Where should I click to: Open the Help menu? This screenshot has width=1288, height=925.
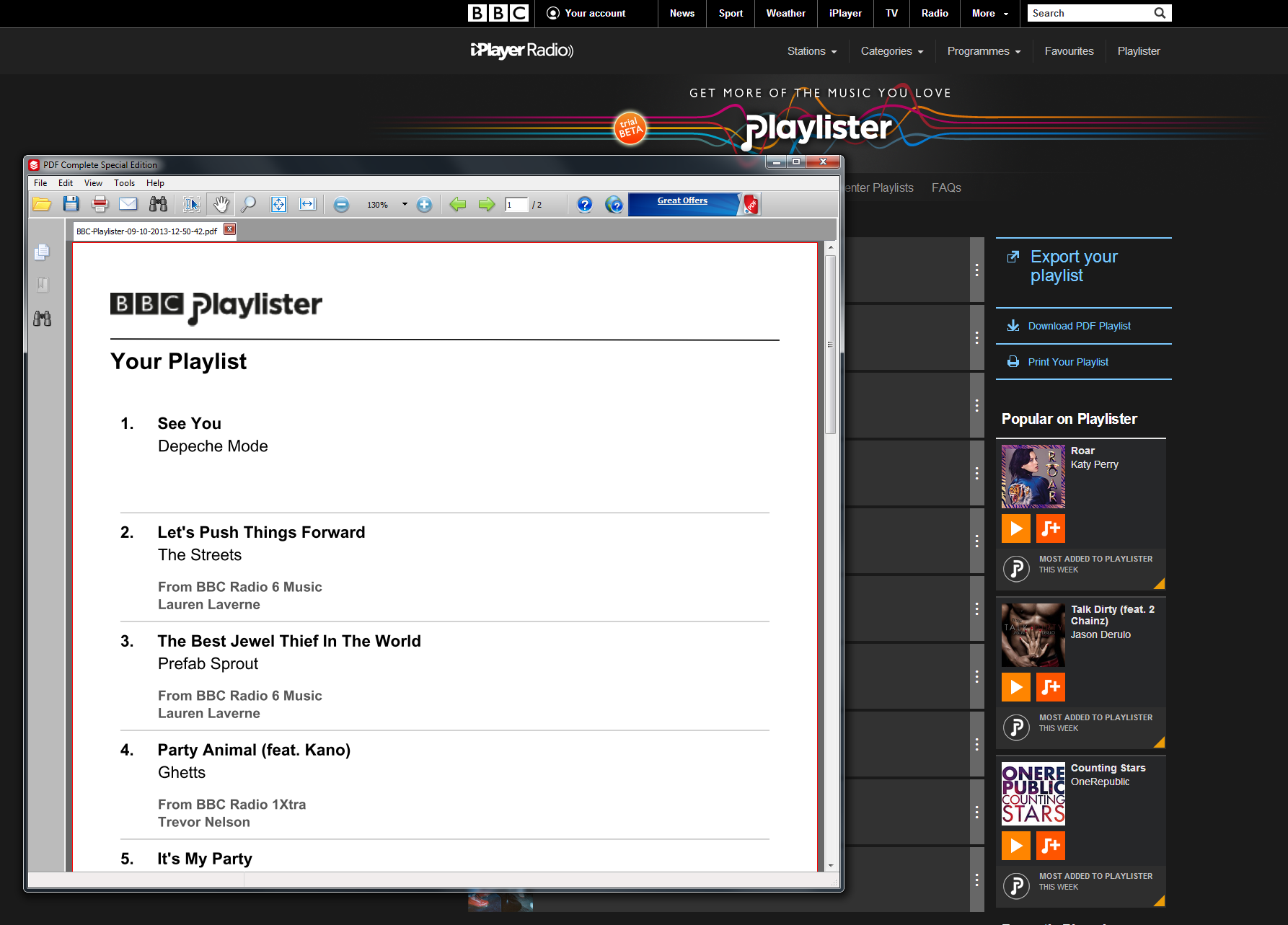coord(155,183)
